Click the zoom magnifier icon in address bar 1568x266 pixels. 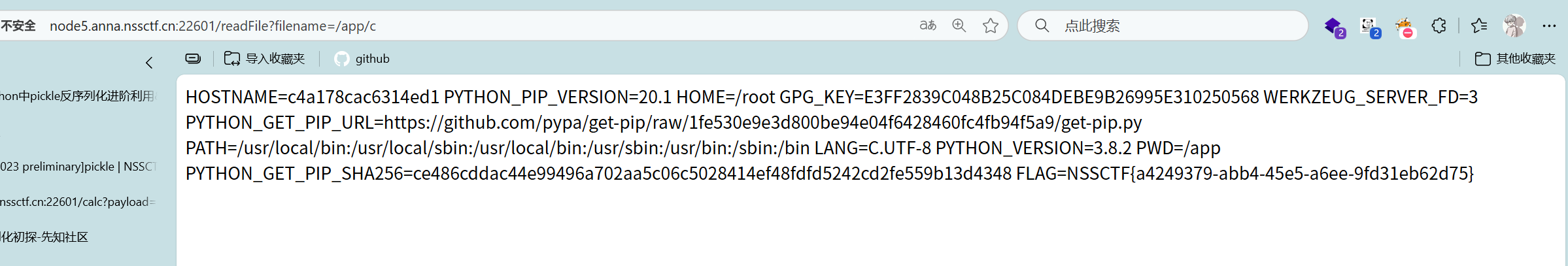tap(959, 25)
